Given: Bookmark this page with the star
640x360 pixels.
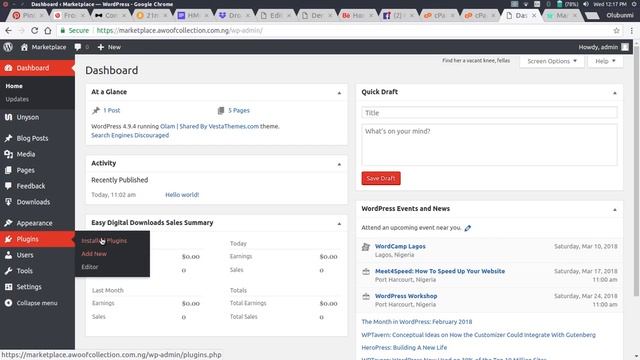Looking at the screenshot, I should tap(616, 31).
